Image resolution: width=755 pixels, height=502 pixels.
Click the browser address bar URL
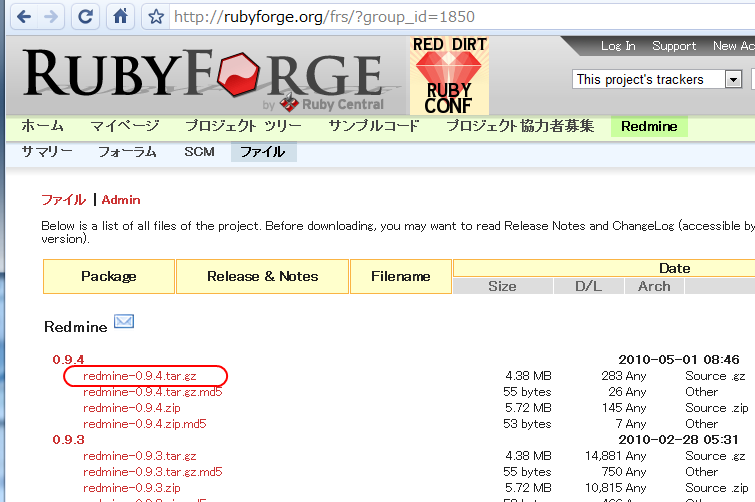pos(324,17)
